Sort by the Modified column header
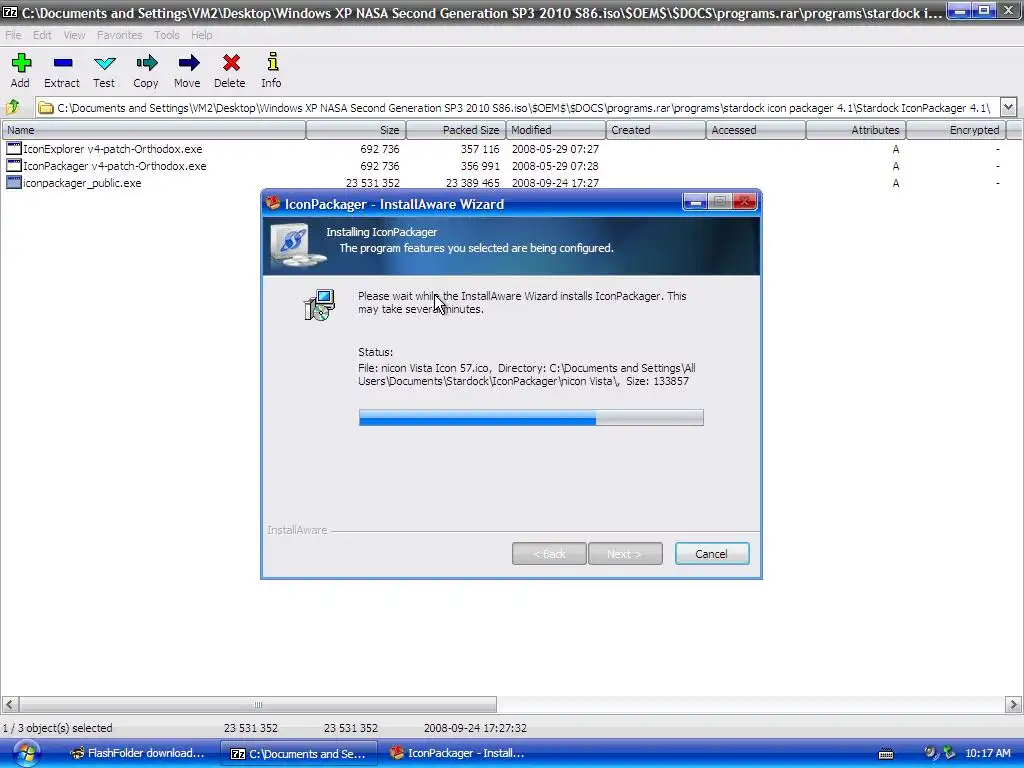Image resolution: width=1024 pixels, height=768 pixels. [556, 130]
